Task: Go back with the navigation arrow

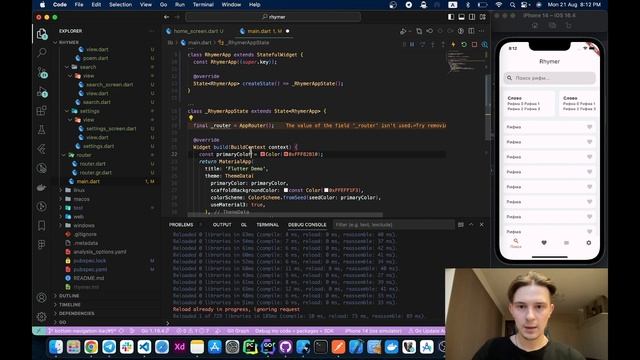Action: tap(167, 17)
